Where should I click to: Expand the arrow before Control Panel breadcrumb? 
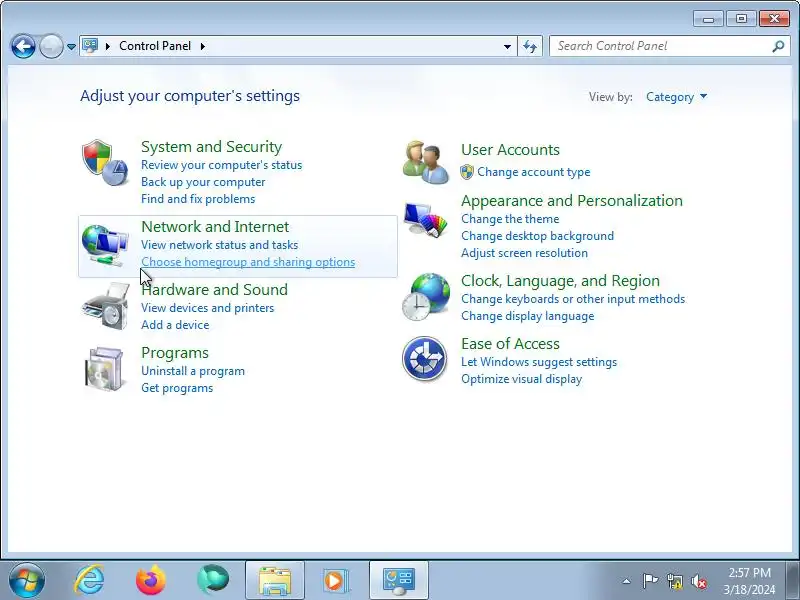coord(108,46)
